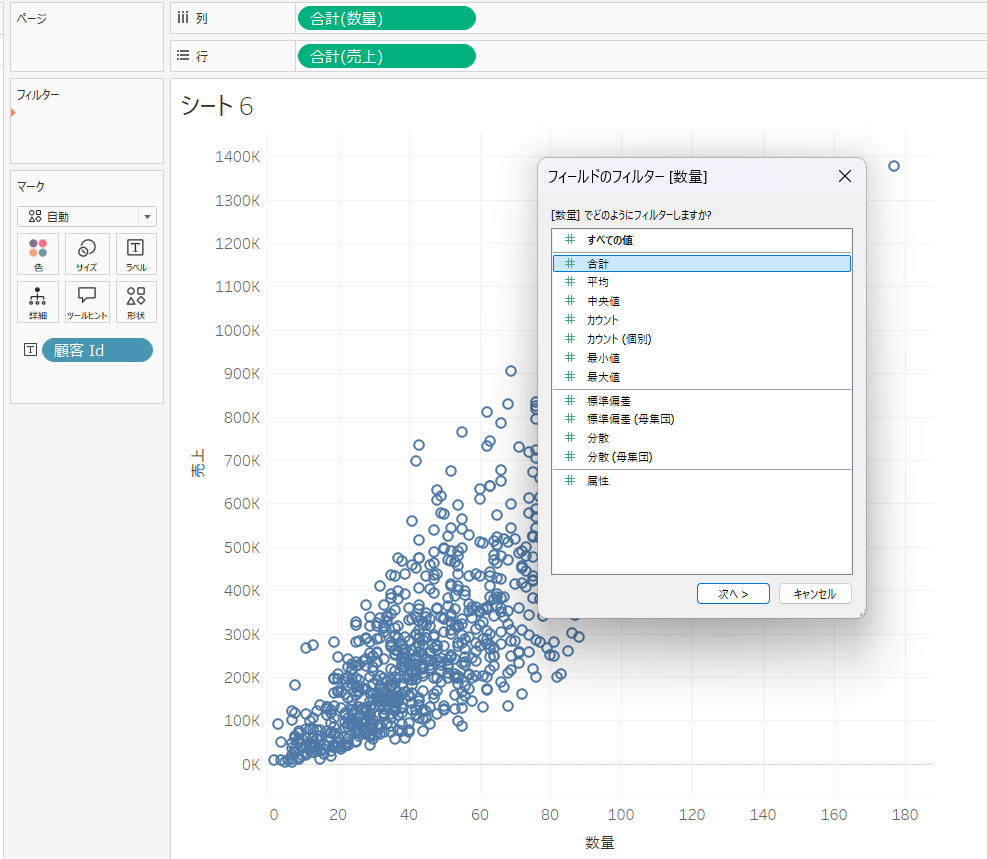Click the シート 6 sheet title
The height and width of the screenshot is (859, 987).
click(217, 106)
